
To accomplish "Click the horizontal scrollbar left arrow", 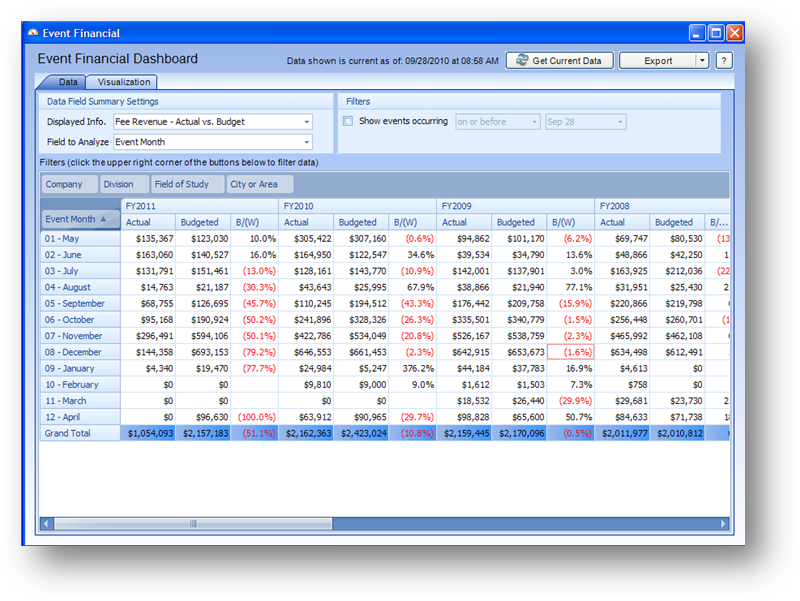I will [x=47, y=523].
